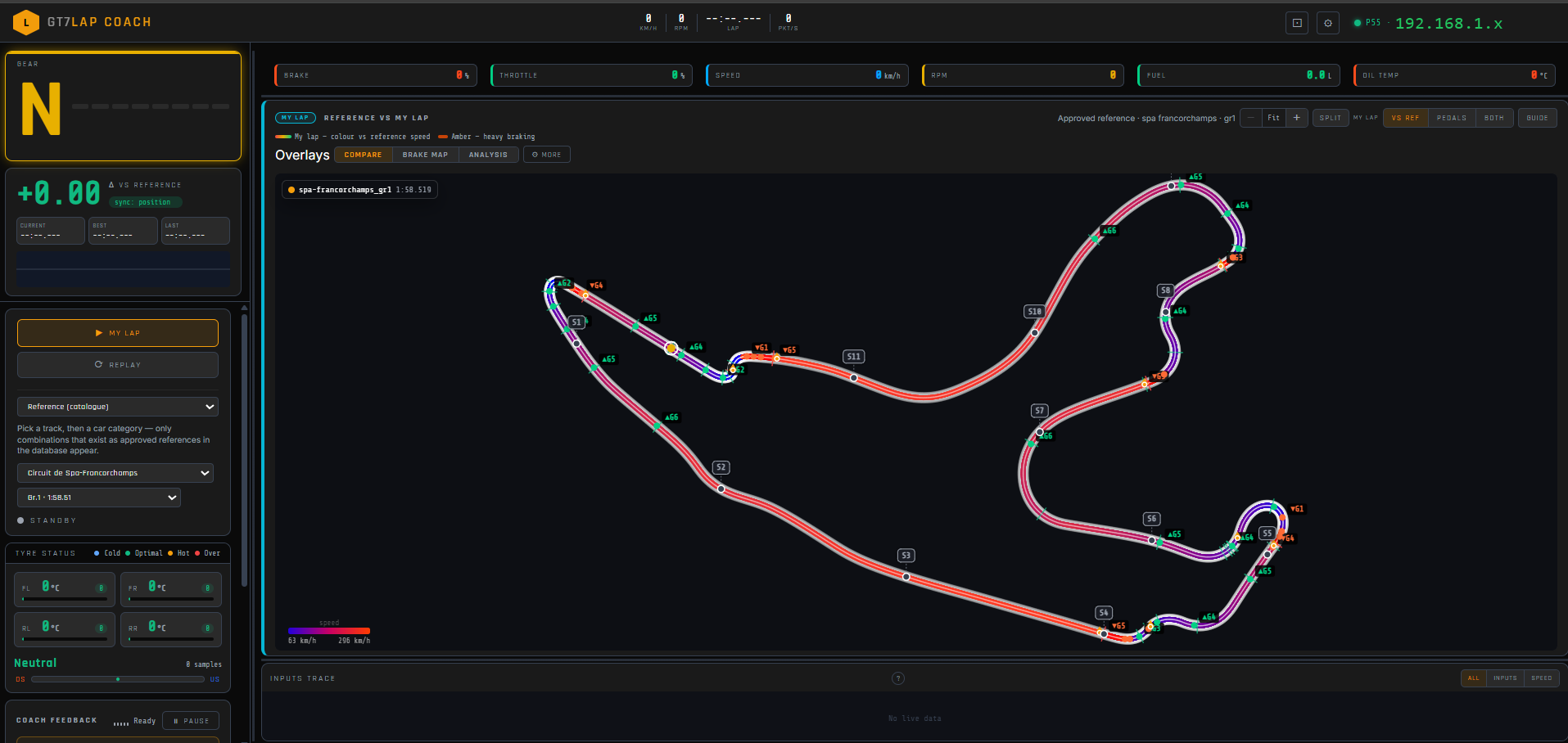1568x743 pixels.
Task: Select the S6 sector marker on map
Action: 1151,519
